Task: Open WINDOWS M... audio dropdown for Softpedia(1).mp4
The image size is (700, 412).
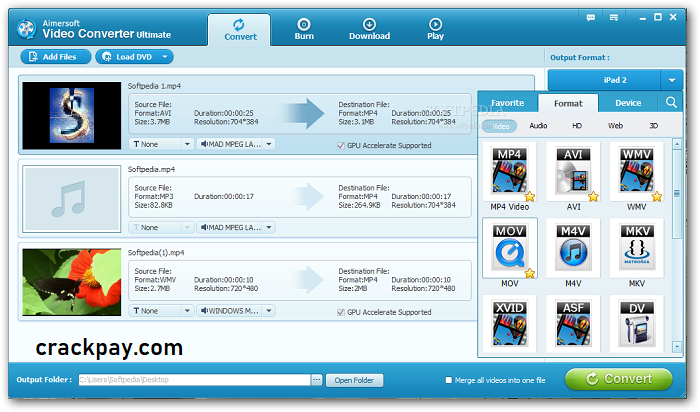Action: (269, 311)
